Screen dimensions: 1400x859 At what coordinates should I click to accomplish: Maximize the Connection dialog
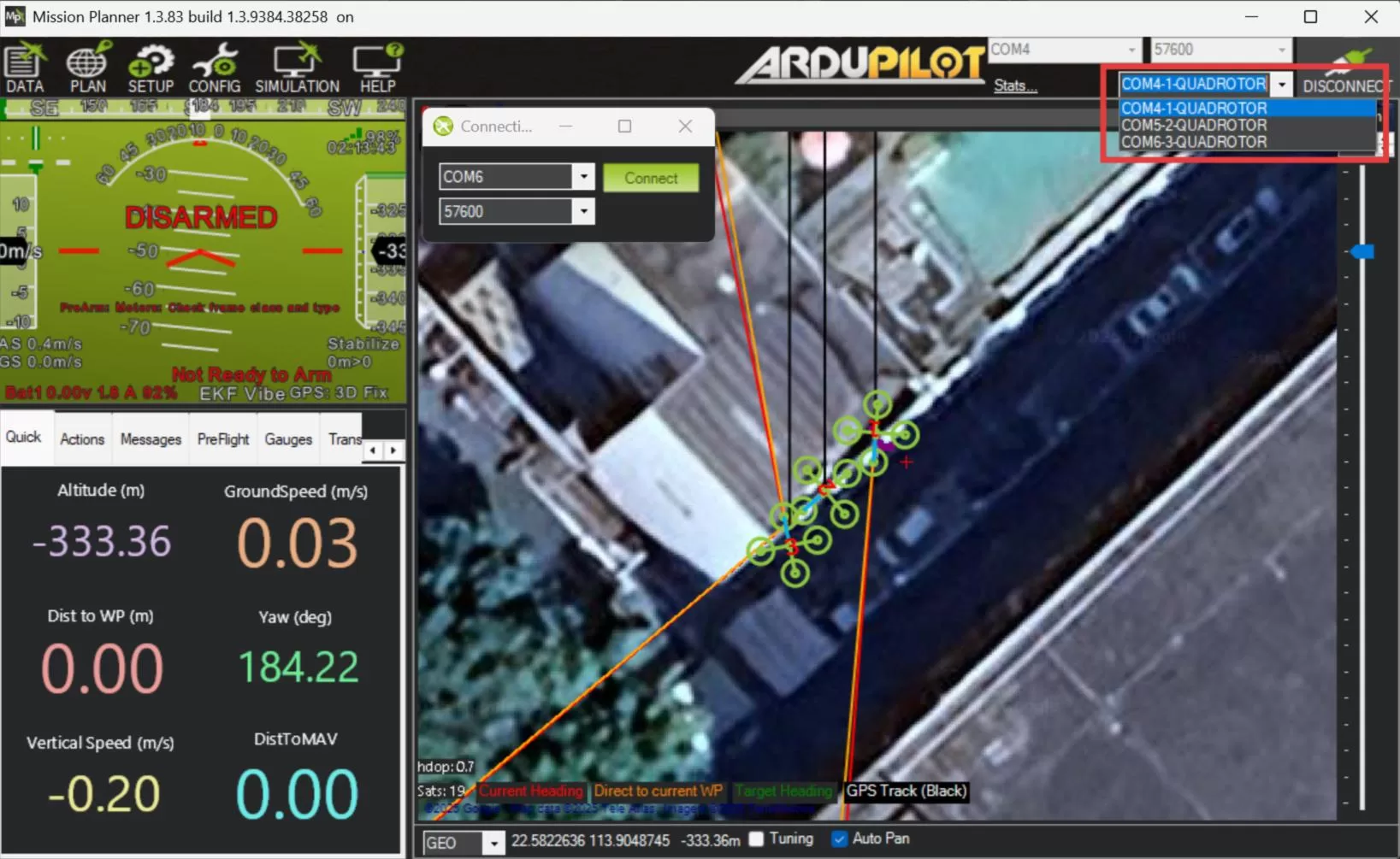tap(625, 126)
